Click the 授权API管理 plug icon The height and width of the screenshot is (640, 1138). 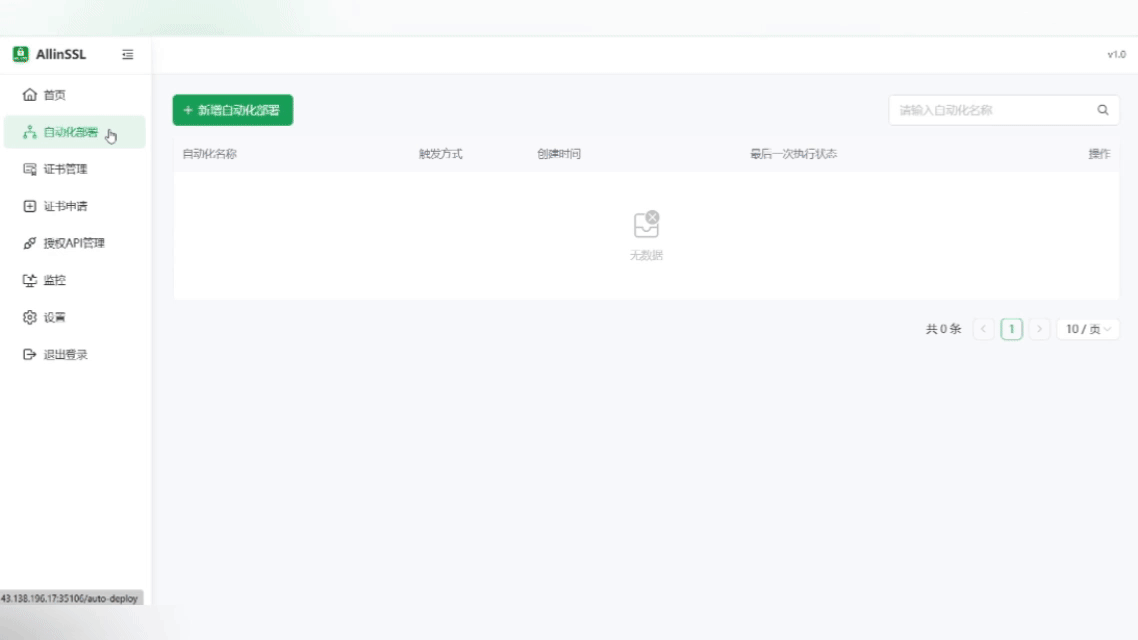29,243
